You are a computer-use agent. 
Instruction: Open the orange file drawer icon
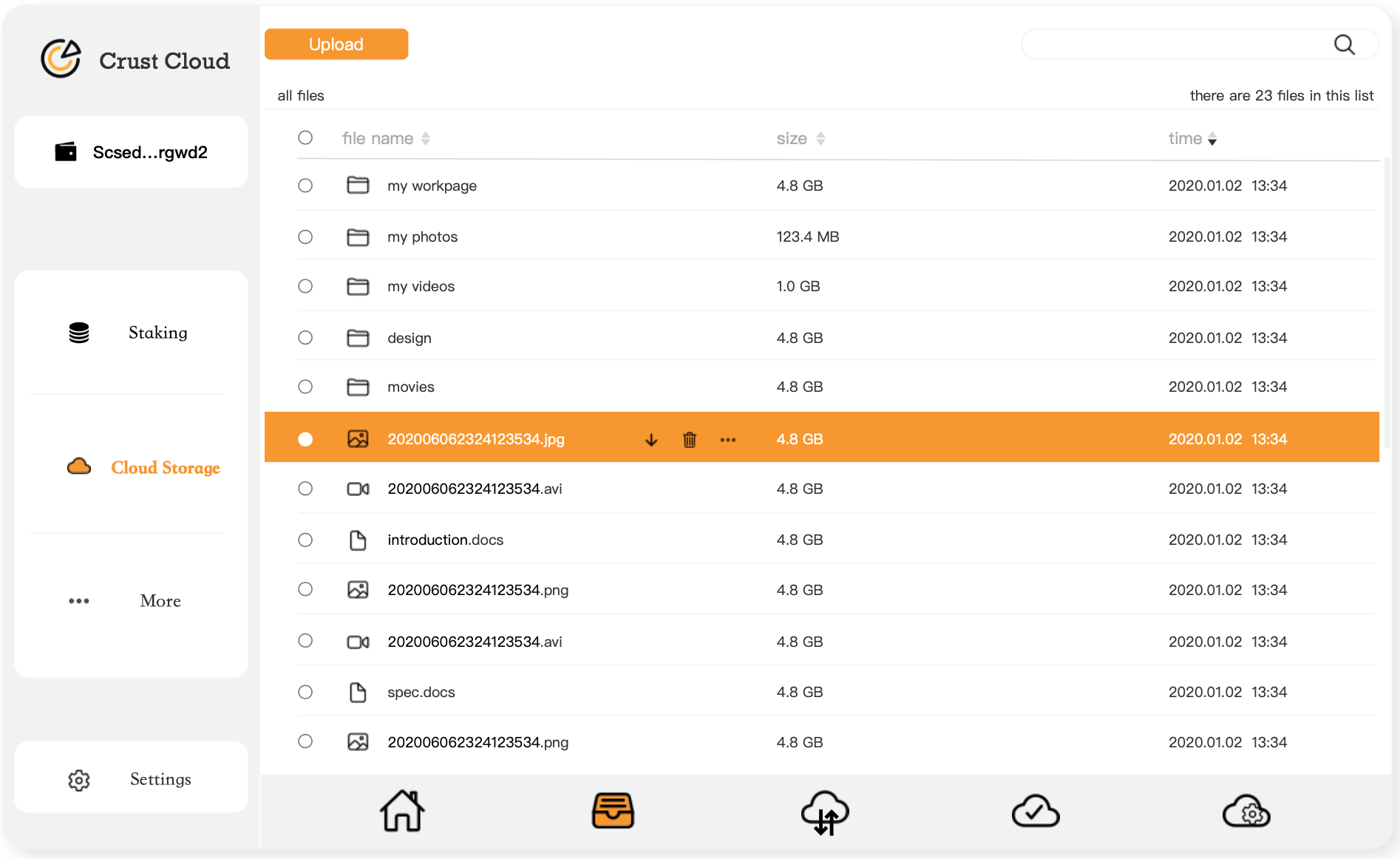coord(613,811)
